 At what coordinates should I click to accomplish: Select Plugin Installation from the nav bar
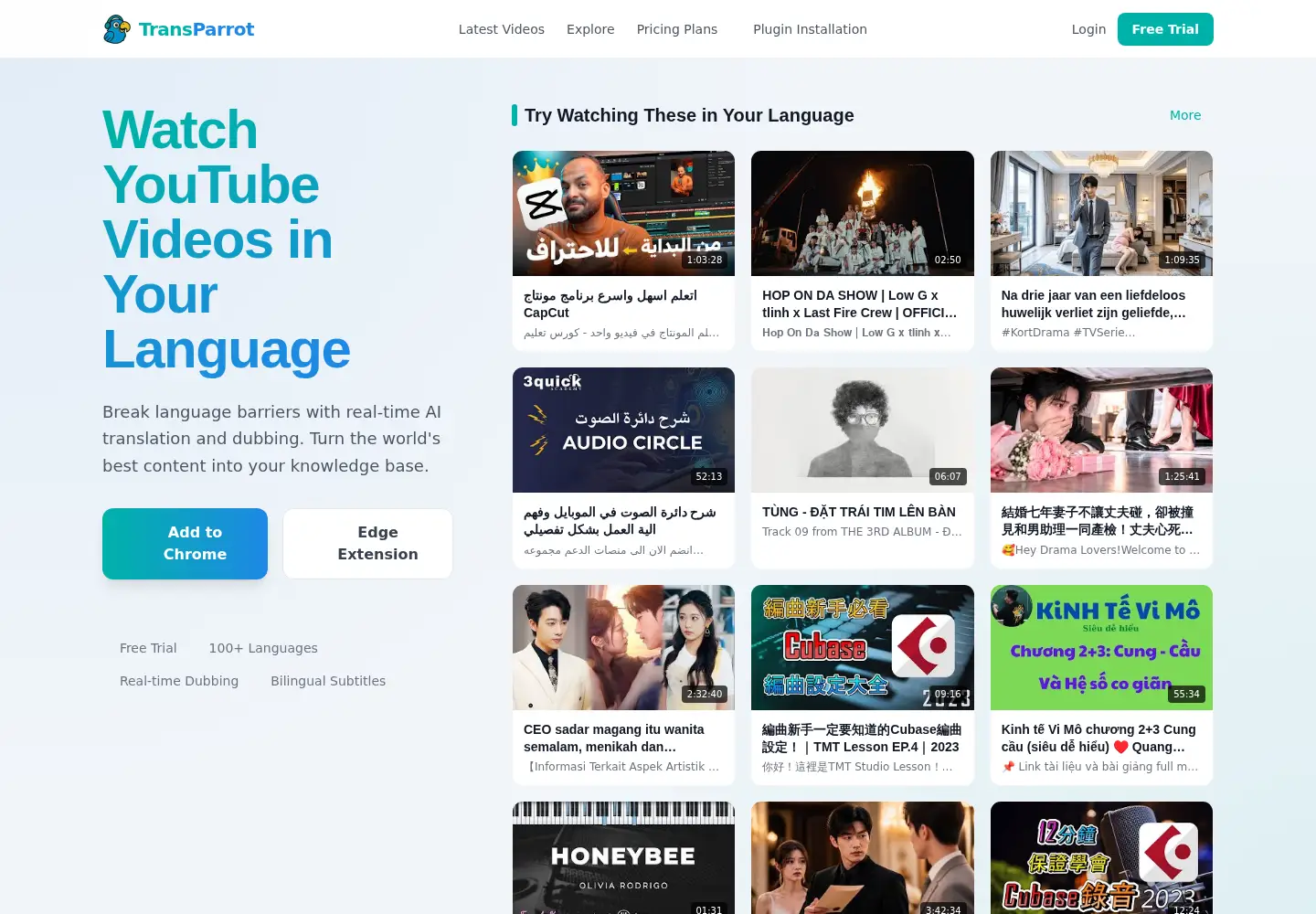810,29
